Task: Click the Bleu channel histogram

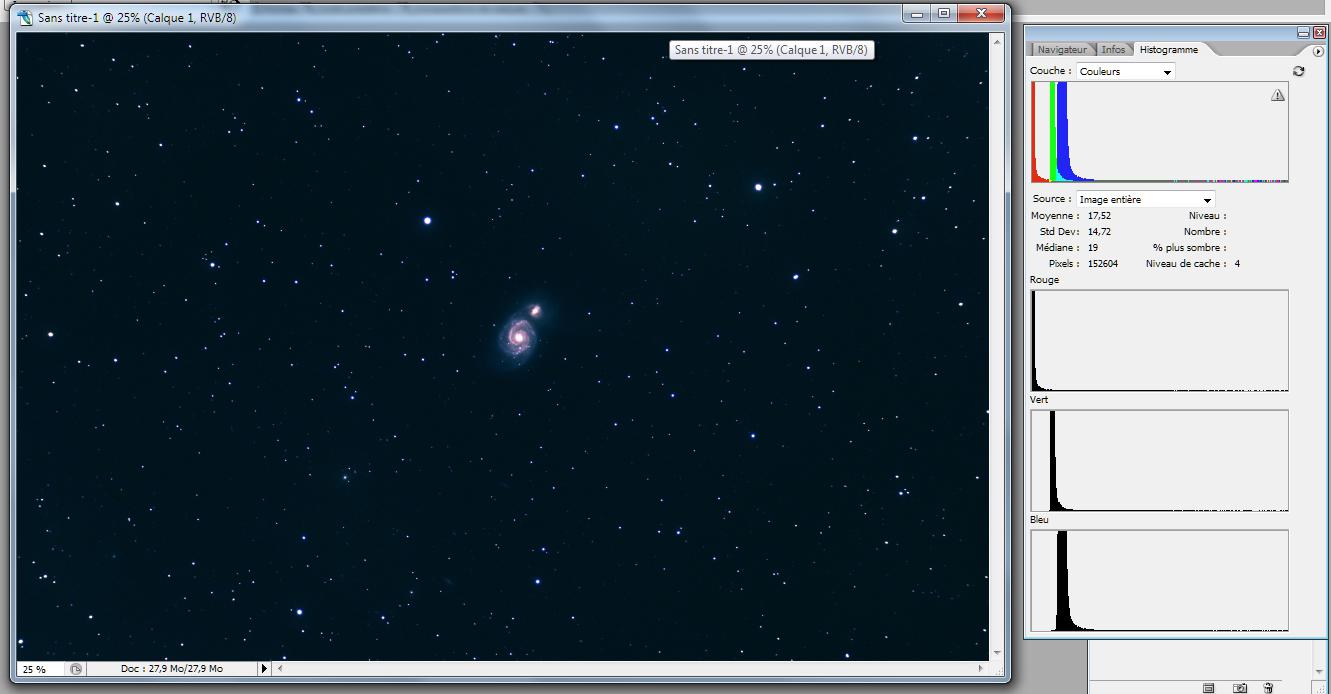Action: click(1160, 581)
